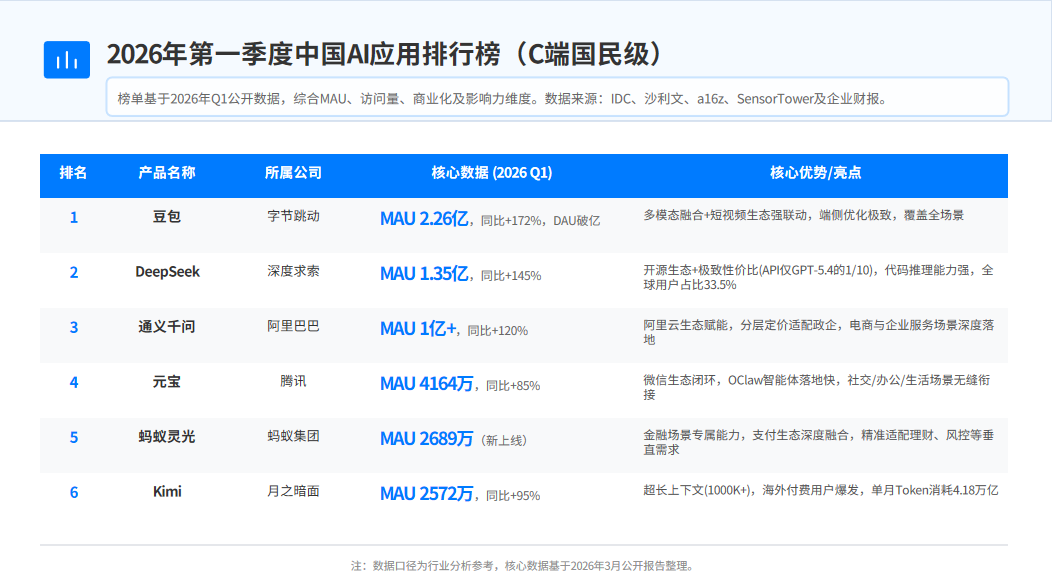Click the MAU 1.35亿 value
Screen dimensions: 1052x587
point(424,274)
